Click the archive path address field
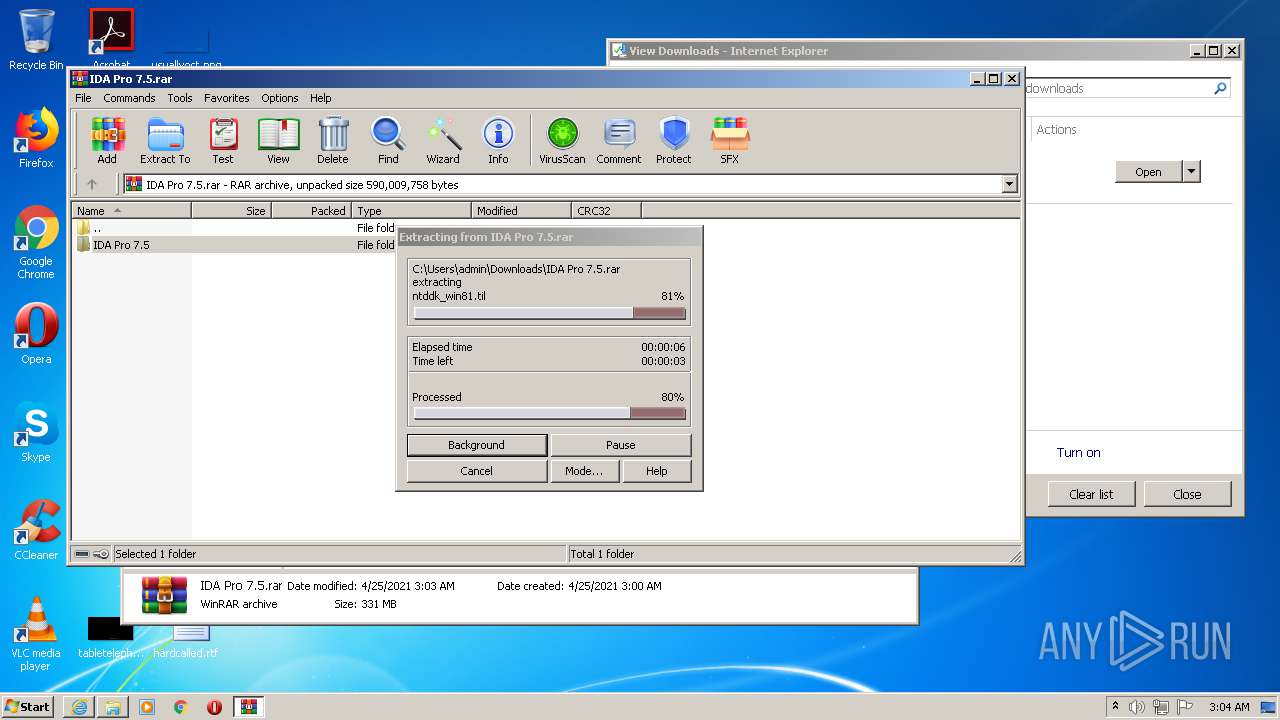 [570, 184]
